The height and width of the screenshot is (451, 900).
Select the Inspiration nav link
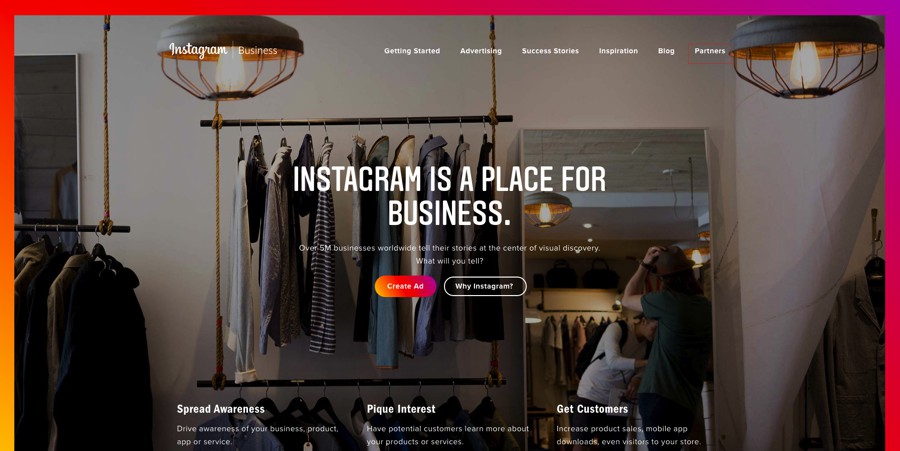coord(618,51)
